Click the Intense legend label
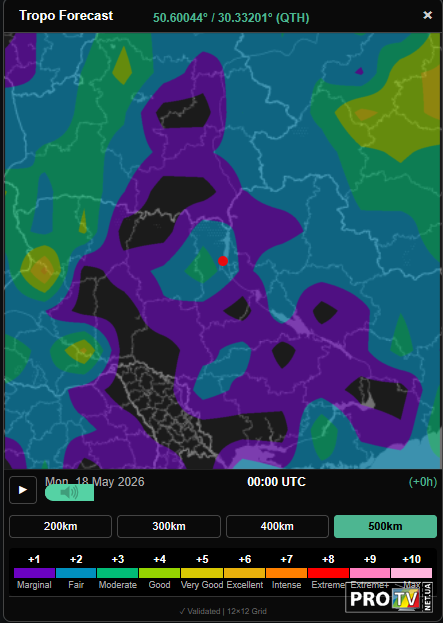The width and height of the screenshot is (443, 623). (286, 585)
